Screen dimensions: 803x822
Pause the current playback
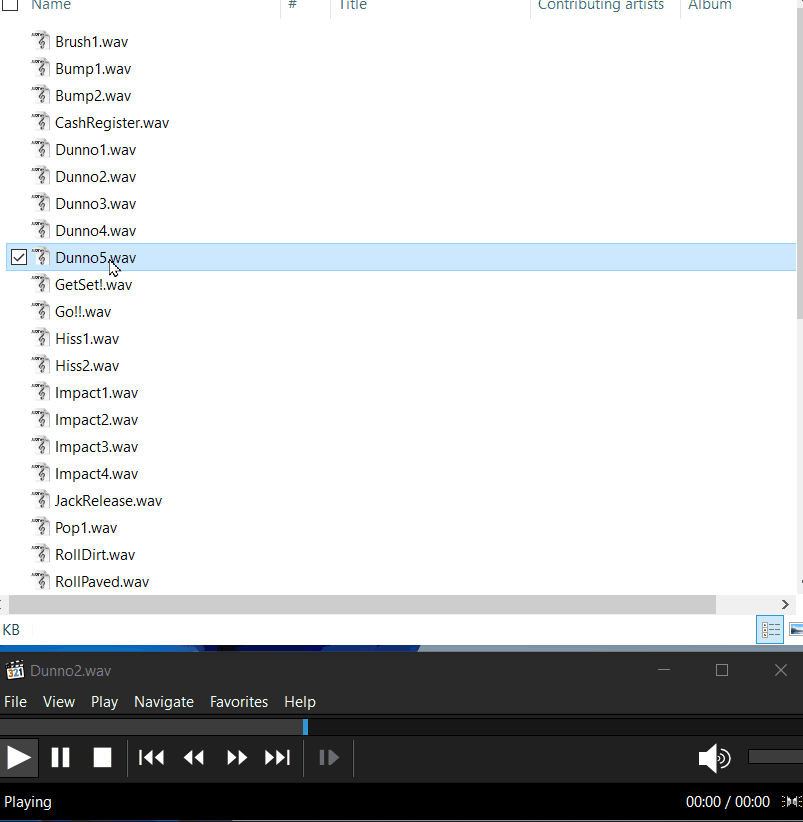click(60, 757)
